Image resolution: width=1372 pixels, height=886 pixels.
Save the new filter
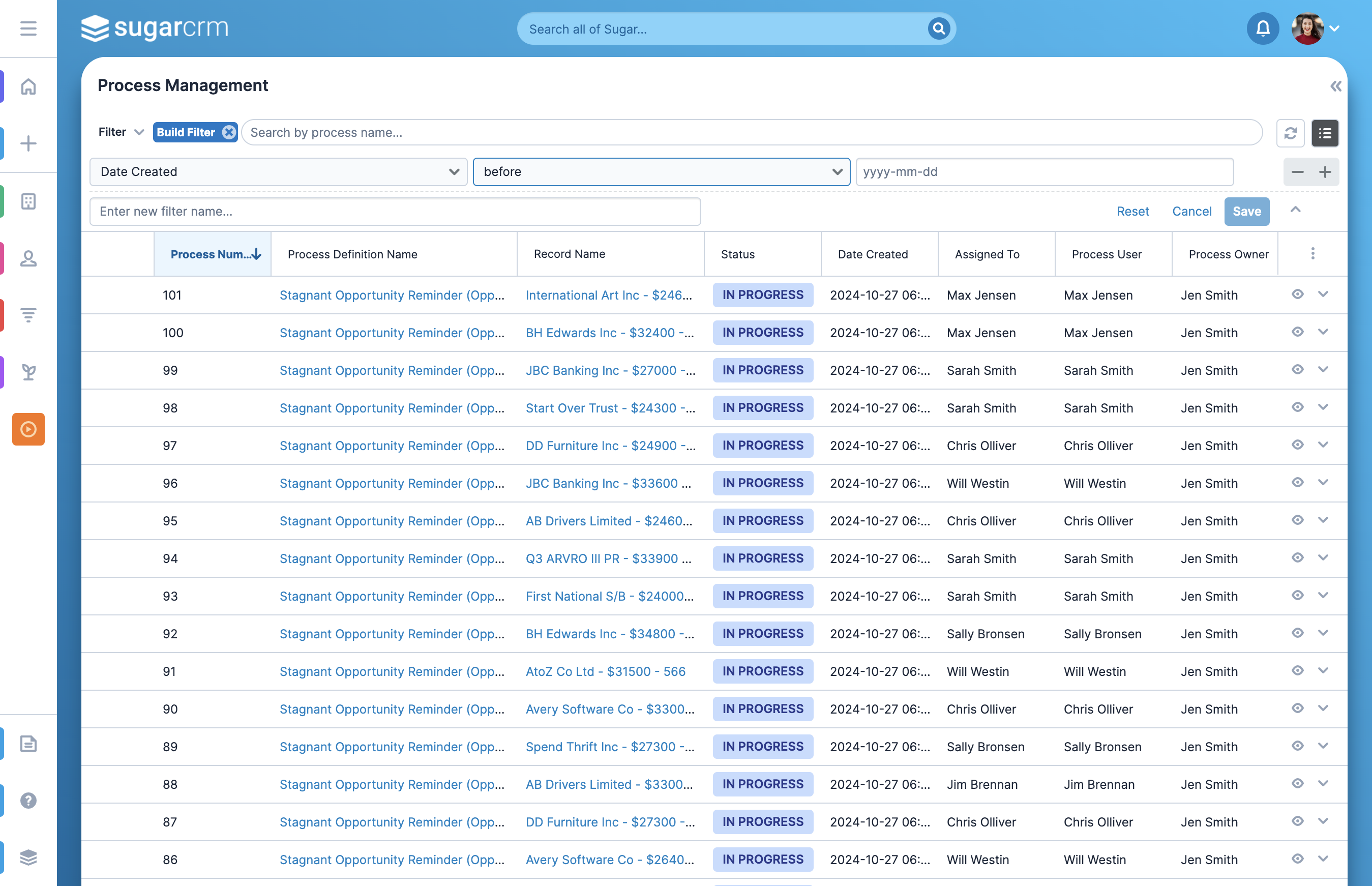[x=1246, y=211]
